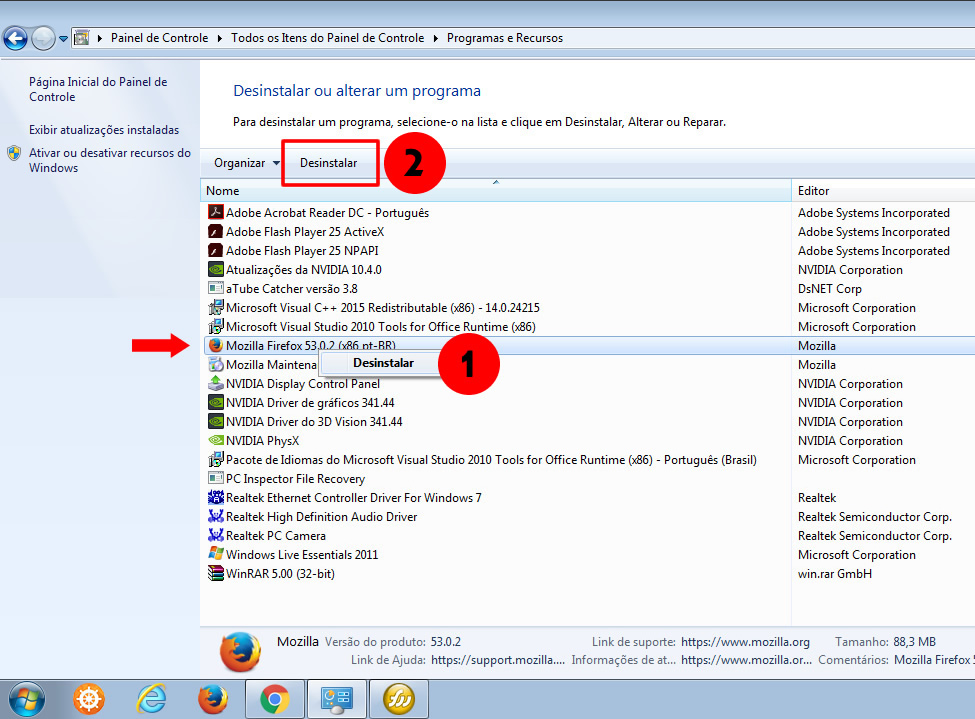The width and height of the screenshot is (975, 719).
Task: Click the Visual C++ 2015 Redistributable icon
Action: pyautogui.click(x=215, y=307)
